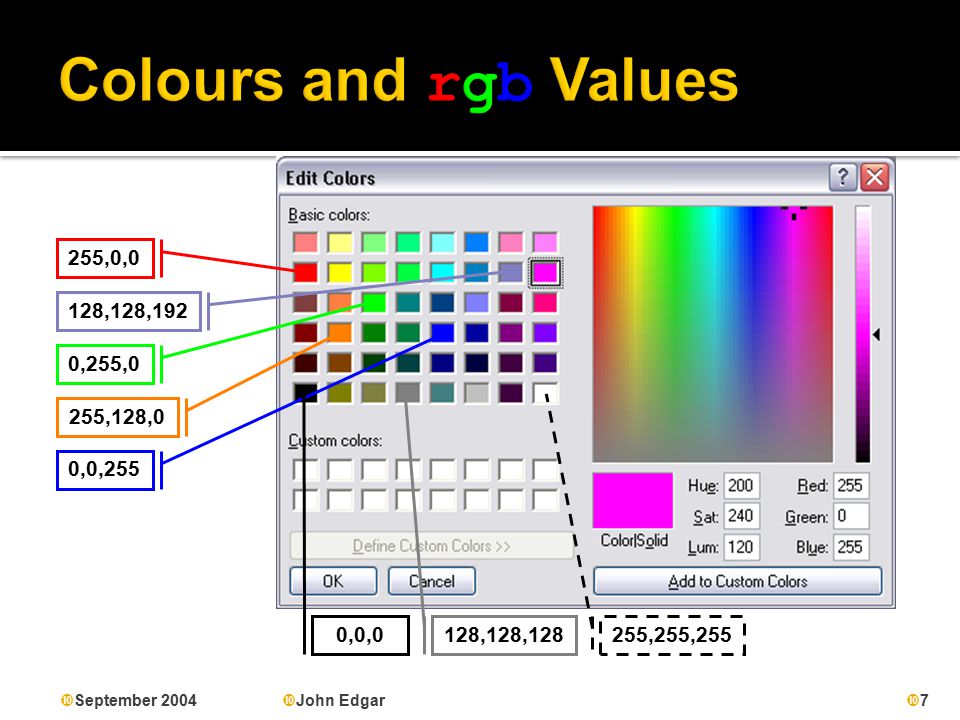Choose the light silver-gray swatch
Viewport: 960px width, 720px height.
[x=476, y=392]
